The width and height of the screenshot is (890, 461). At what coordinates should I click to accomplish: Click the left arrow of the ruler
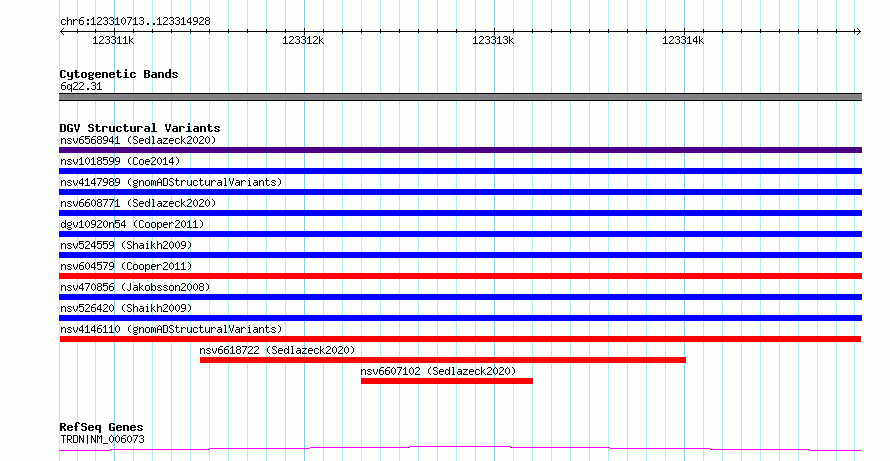point(62,32)
